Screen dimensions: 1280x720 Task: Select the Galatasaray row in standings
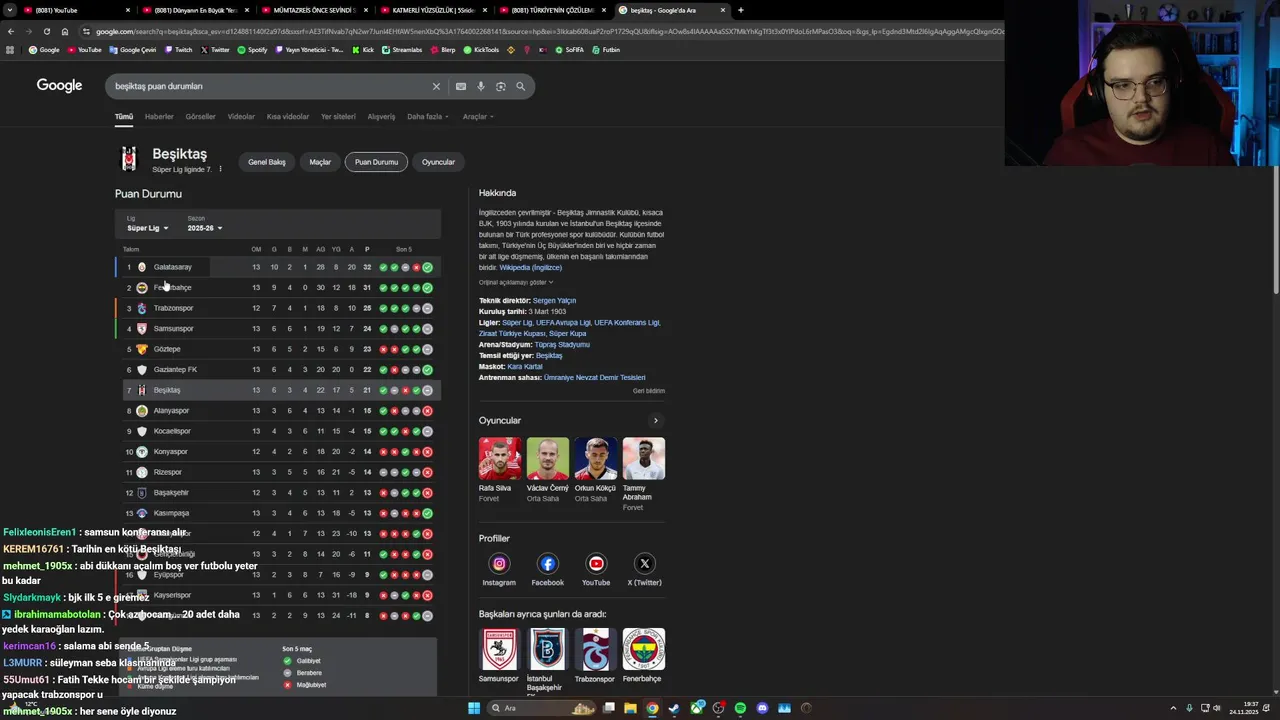pyautogui.click(x=278, y=267)
